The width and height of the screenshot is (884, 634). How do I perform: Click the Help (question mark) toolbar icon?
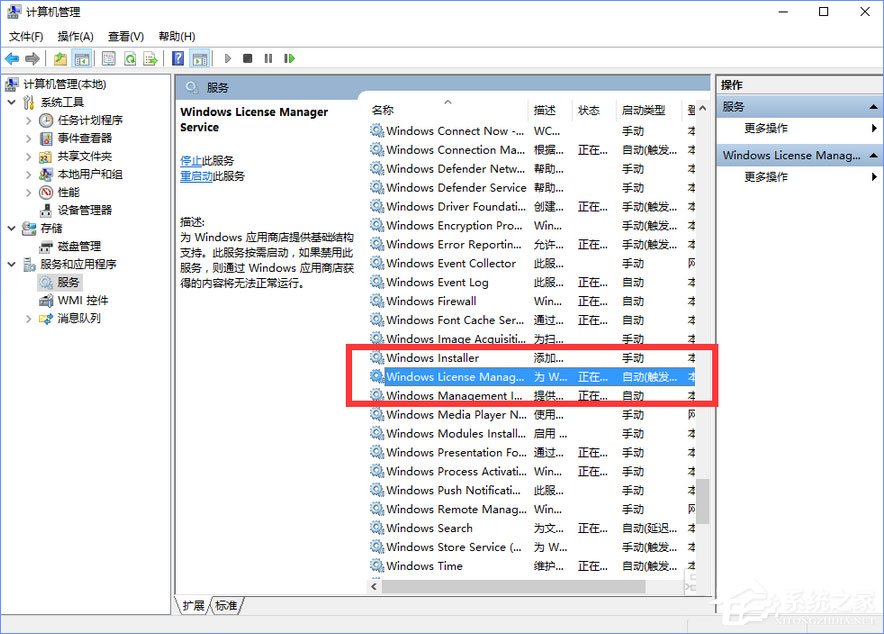tap(176, 58)
